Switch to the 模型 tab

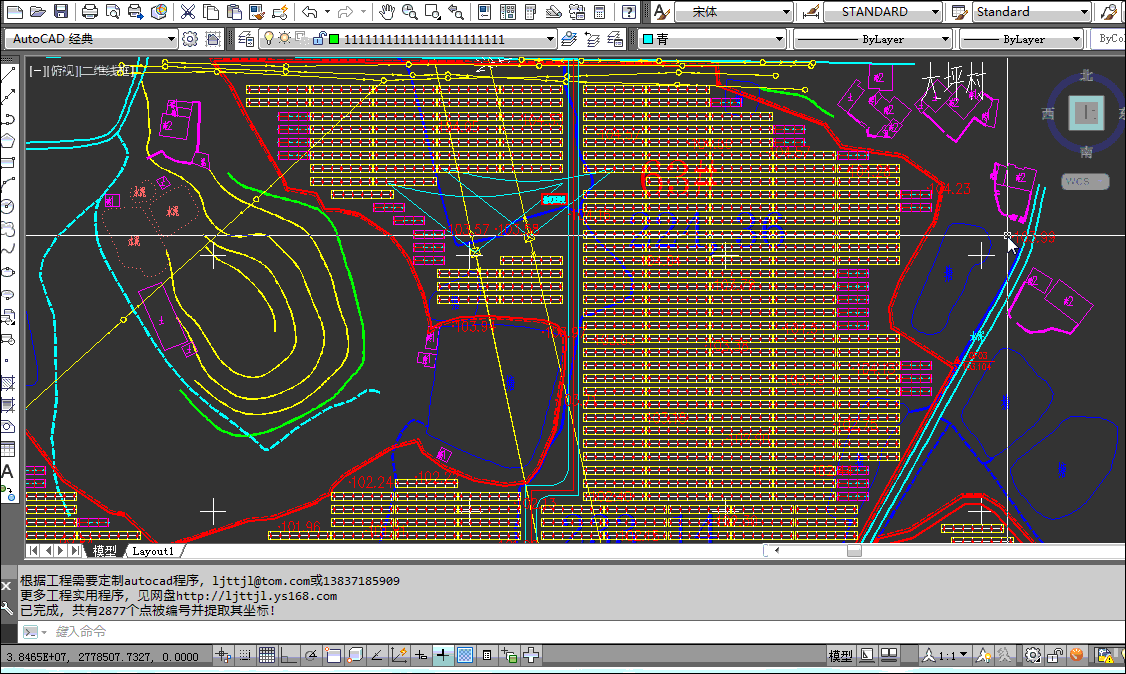coord(104,551)
